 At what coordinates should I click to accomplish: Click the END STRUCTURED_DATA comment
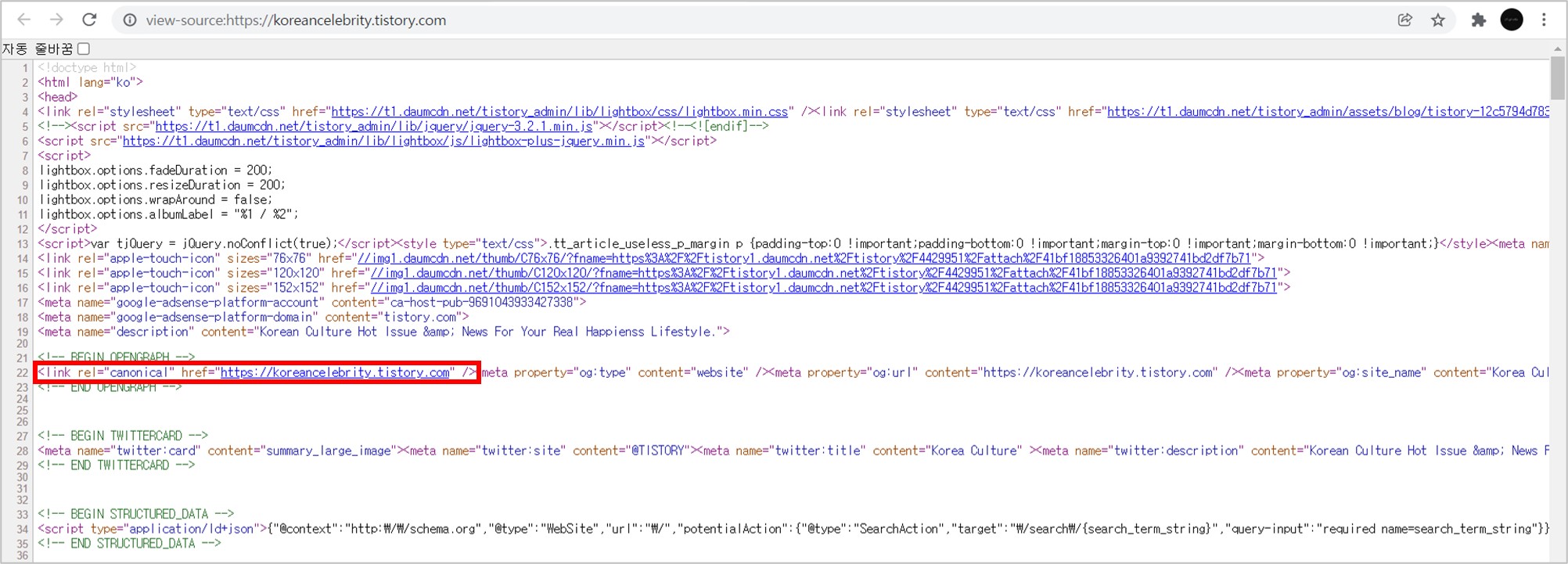tap(129, 544)
